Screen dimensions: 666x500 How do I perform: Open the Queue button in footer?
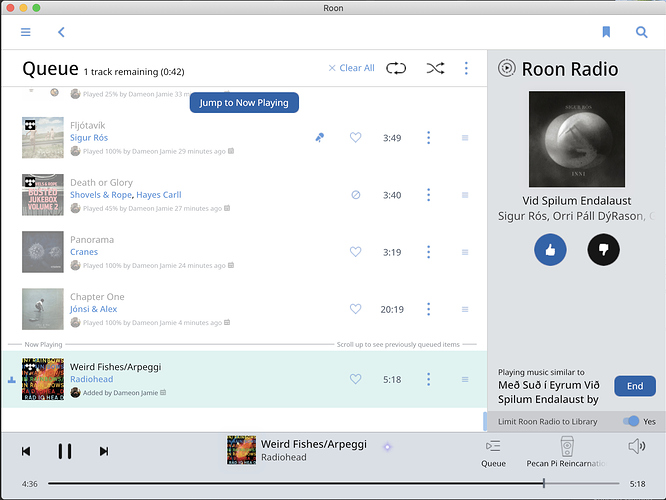(493, 453)
